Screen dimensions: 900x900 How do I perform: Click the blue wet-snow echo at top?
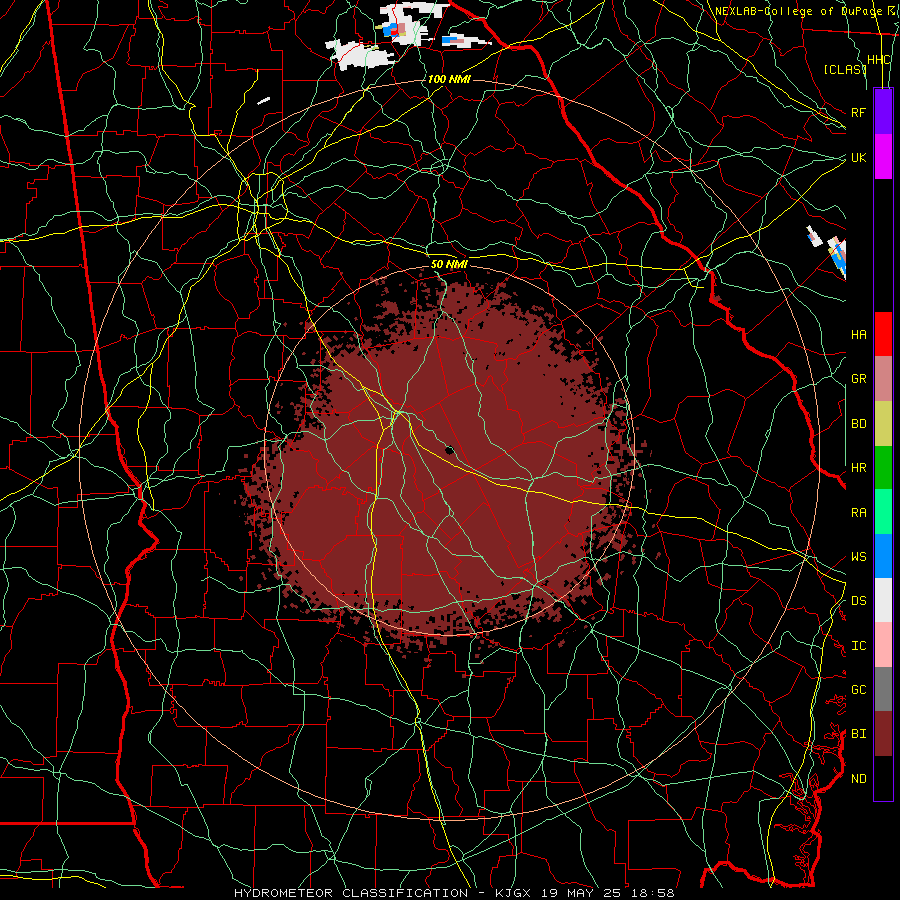tap(391, 30)
